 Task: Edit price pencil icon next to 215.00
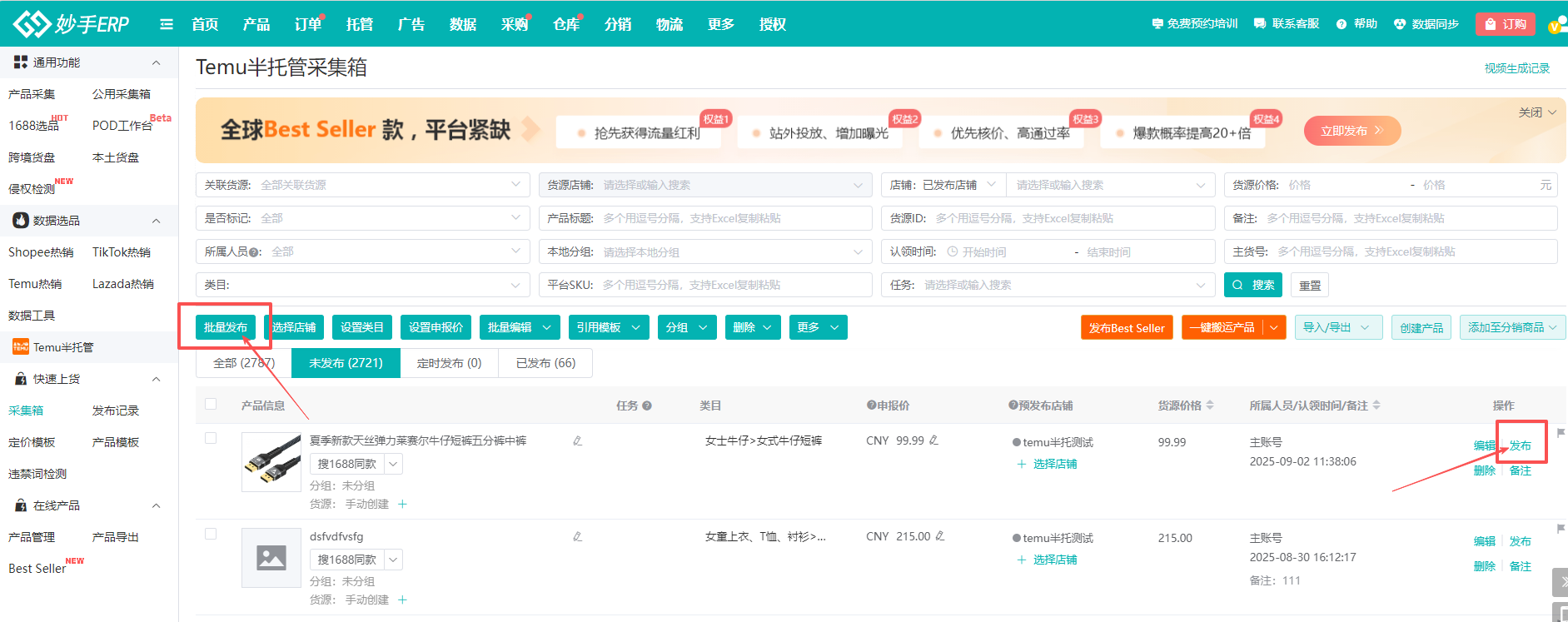pyautogui.click(x=940, y=536)
